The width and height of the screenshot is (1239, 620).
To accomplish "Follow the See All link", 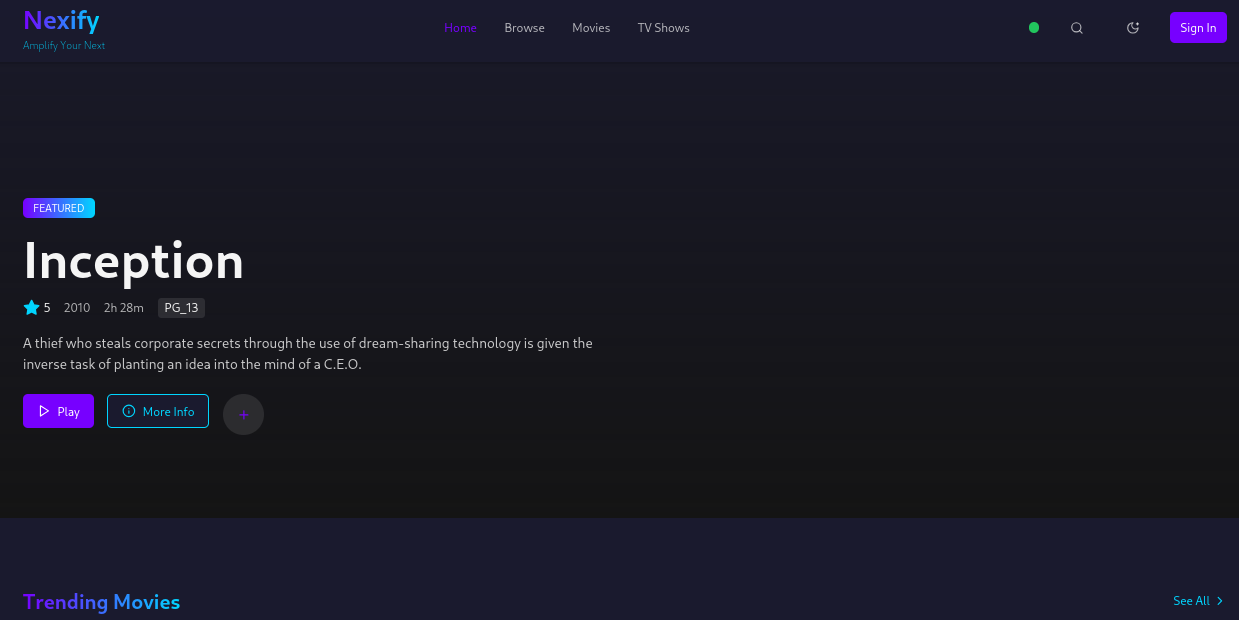I will pyautogui.click(x=1191, y=601).
